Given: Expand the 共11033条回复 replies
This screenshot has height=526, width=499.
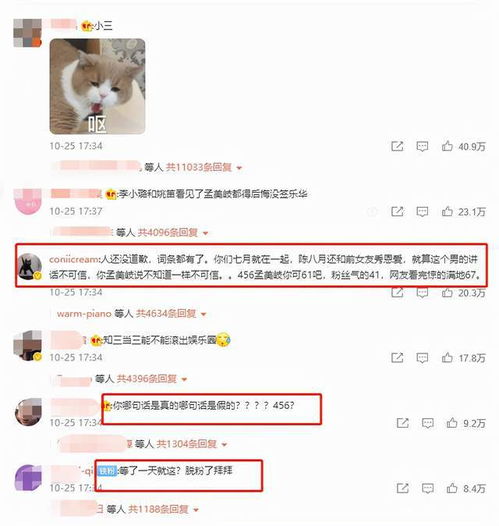Looking at the screenshot, I should (204, 167).
